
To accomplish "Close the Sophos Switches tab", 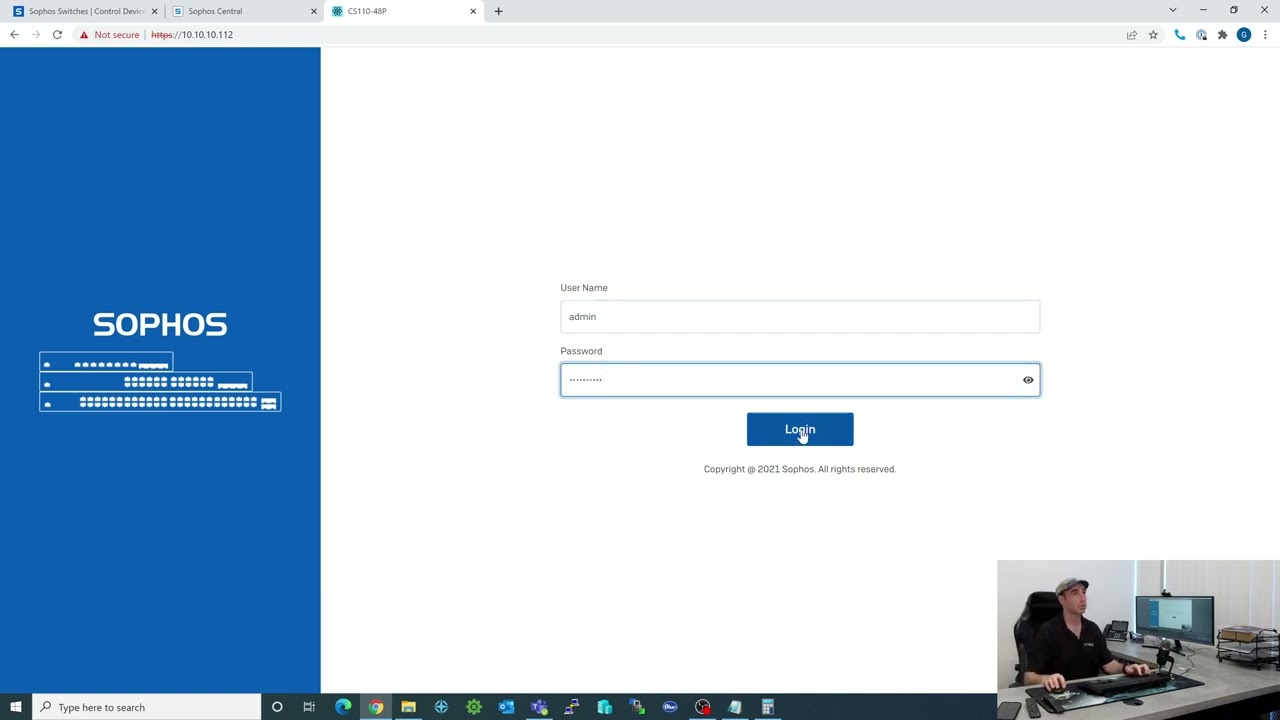I will (x=154, y=11).
